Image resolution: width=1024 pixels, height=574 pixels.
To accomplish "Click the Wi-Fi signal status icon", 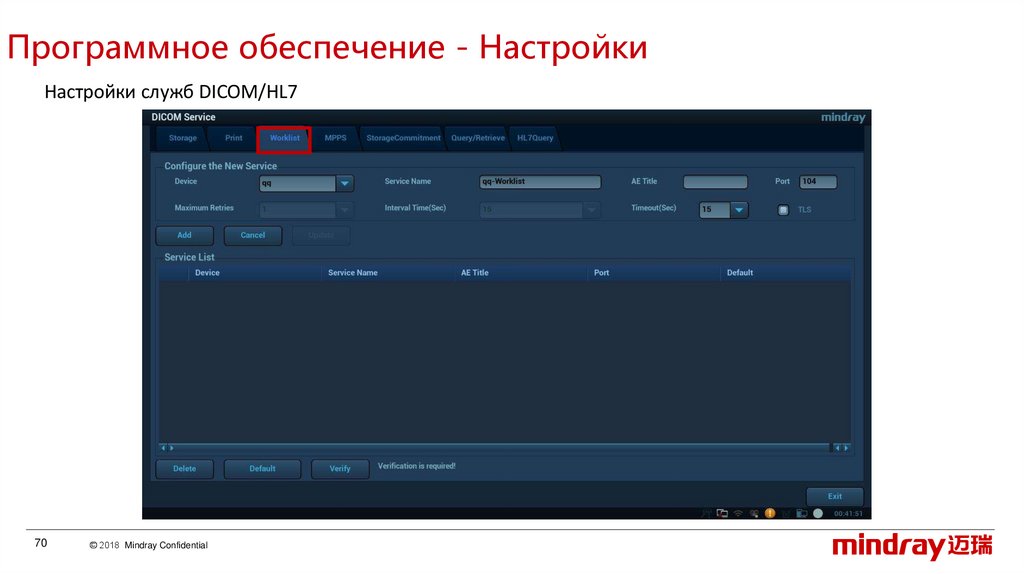I will coord(738,513).
